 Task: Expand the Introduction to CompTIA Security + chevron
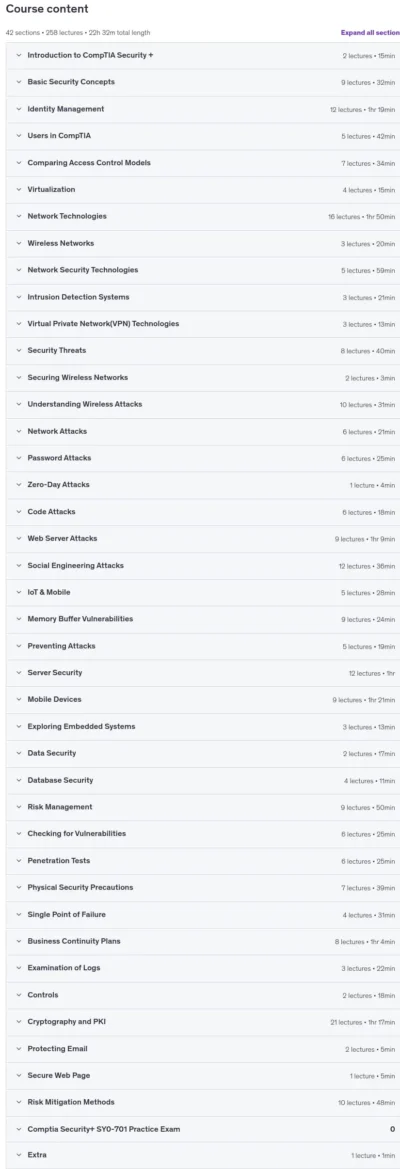coord(19,55)
